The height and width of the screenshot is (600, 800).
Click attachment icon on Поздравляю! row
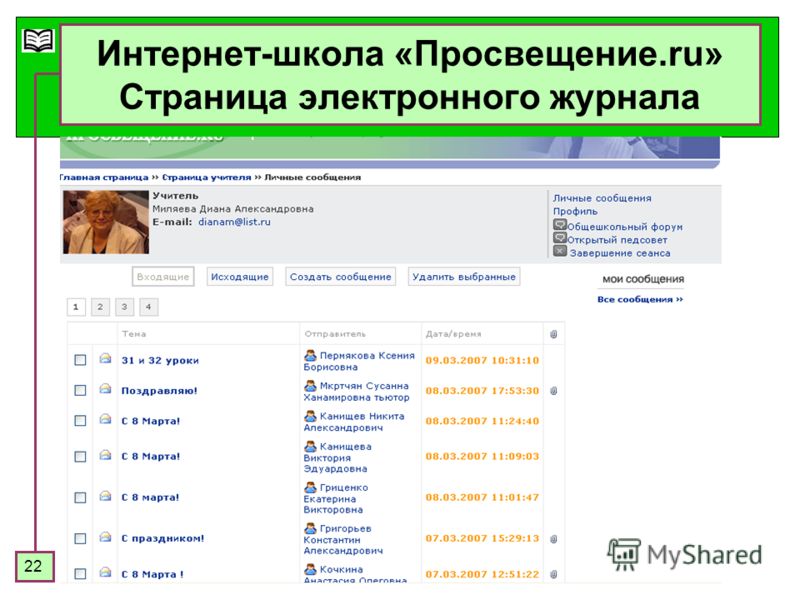(x=554, y=391)
